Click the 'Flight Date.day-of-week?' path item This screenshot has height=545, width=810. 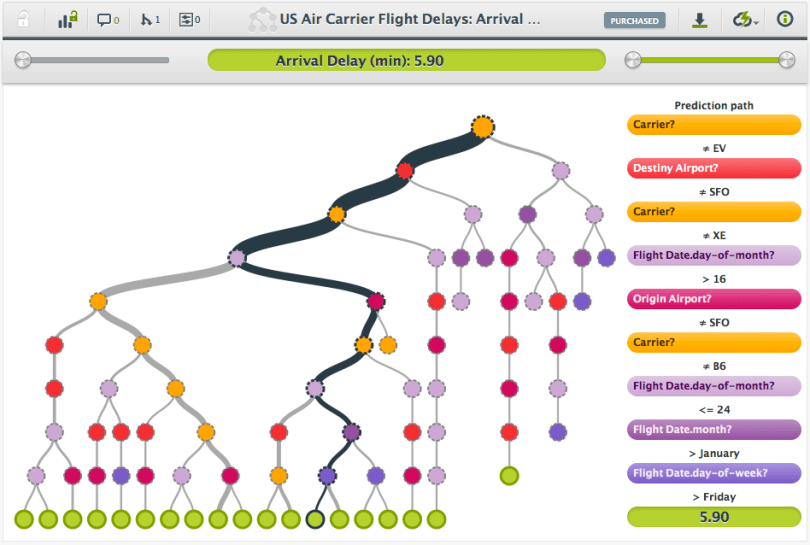714,473
